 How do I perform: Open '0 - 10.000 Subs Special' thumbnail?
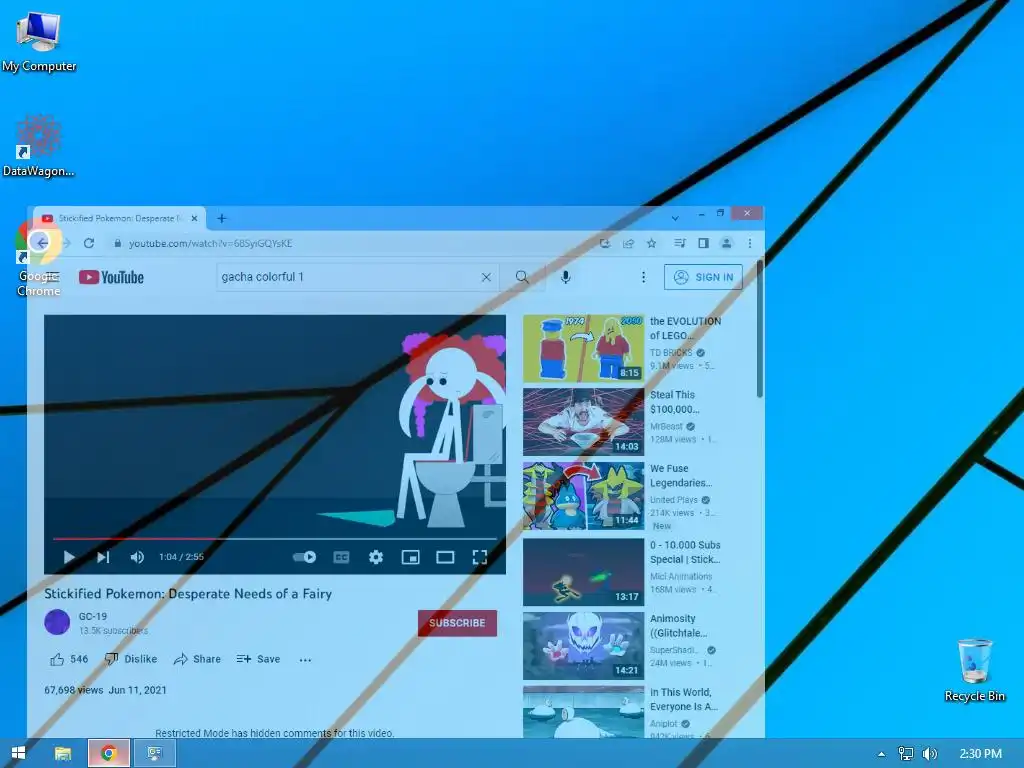tap(583, 572)
